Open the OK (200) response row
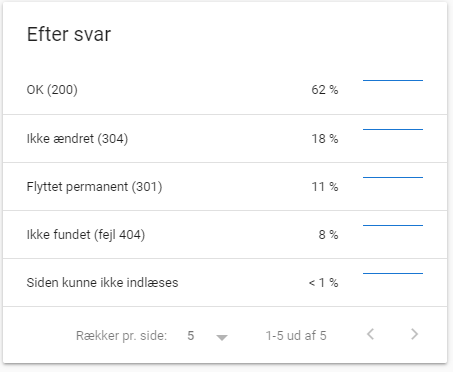 (225, 90)
